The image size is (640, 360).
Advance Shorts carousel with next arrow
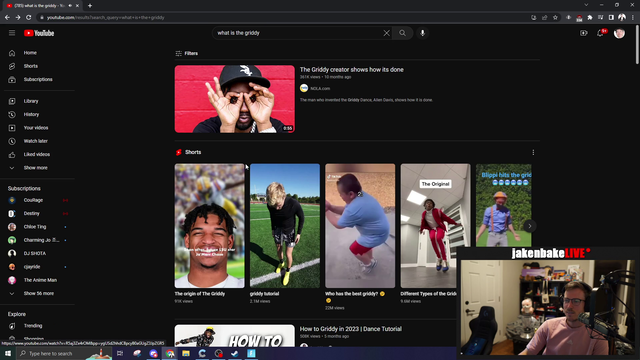pos(529,226)
